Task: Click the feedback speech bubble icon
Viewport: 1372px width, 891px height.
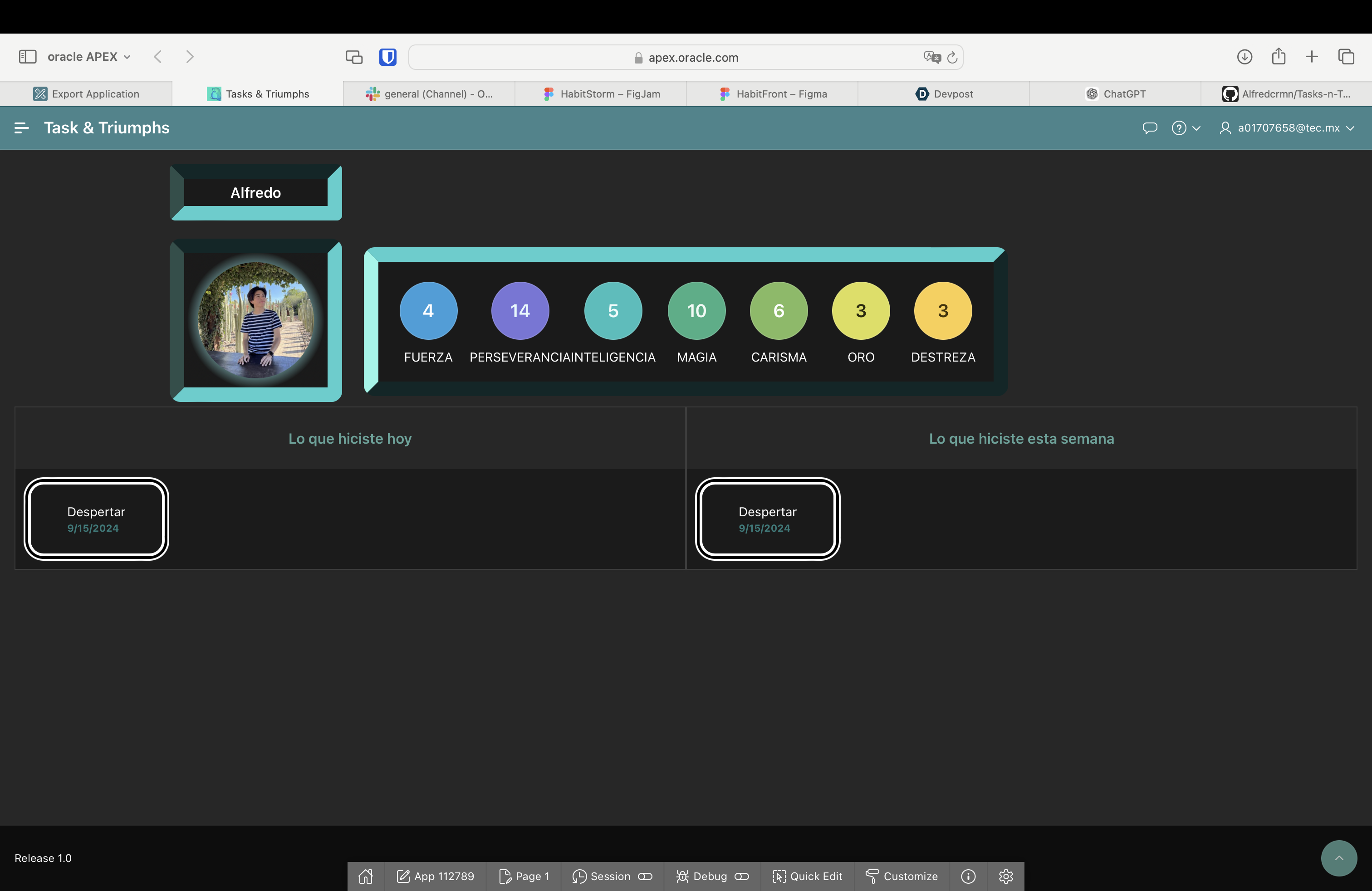Action: pyautogui.click(x=1150, y=128)
